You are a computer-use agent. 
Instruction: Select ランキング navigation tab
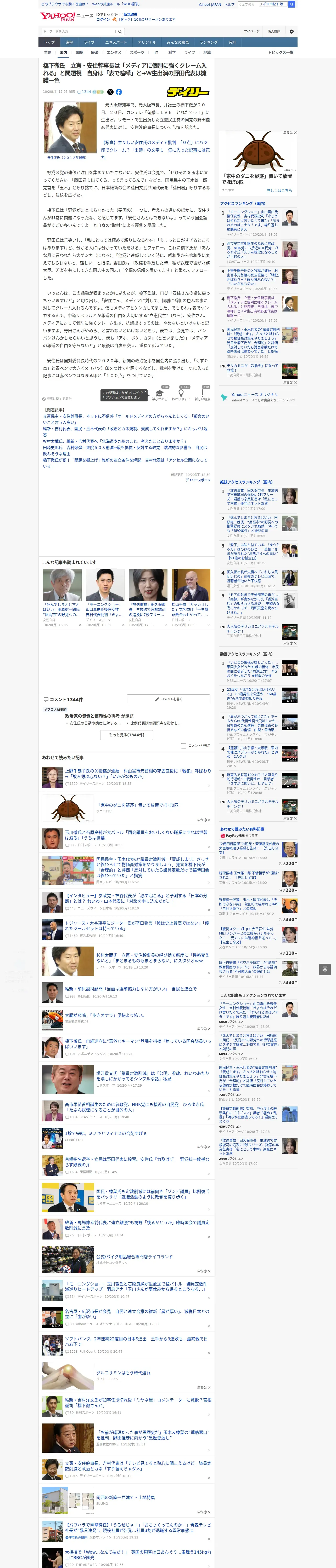209,43
